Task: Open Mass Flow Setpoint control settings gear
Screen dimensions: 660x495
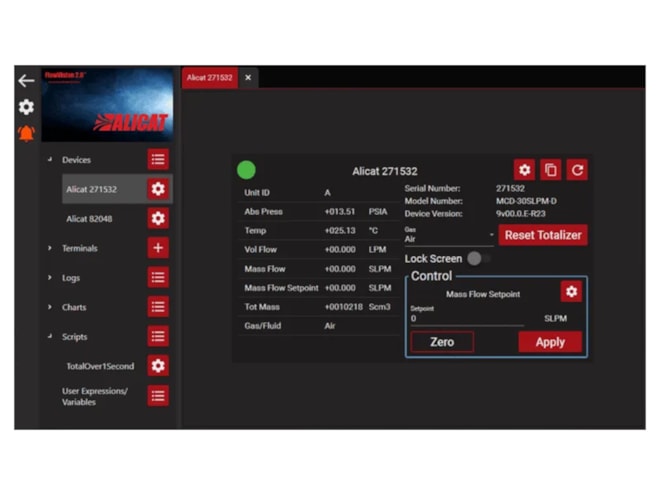Action: [571, 292]
